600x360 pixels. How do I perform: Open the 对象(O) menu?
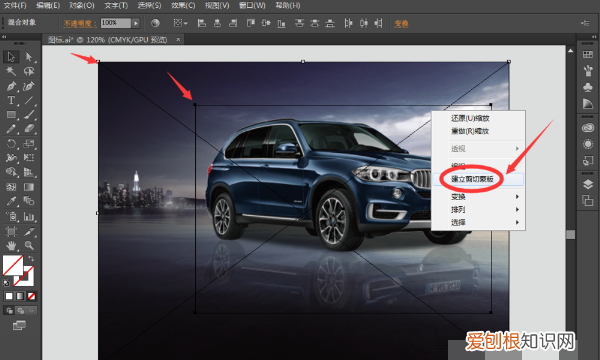tap(82, 5)
